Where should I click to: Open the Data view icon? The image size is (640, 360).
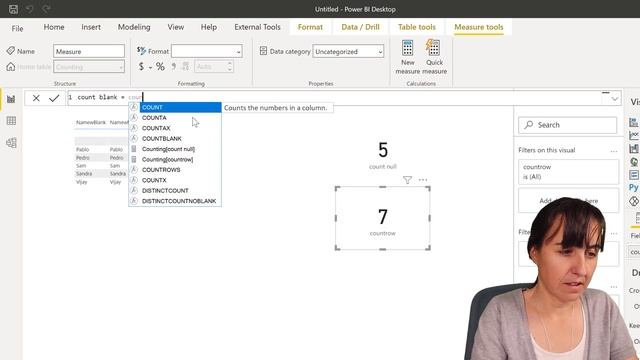[11, 121]
